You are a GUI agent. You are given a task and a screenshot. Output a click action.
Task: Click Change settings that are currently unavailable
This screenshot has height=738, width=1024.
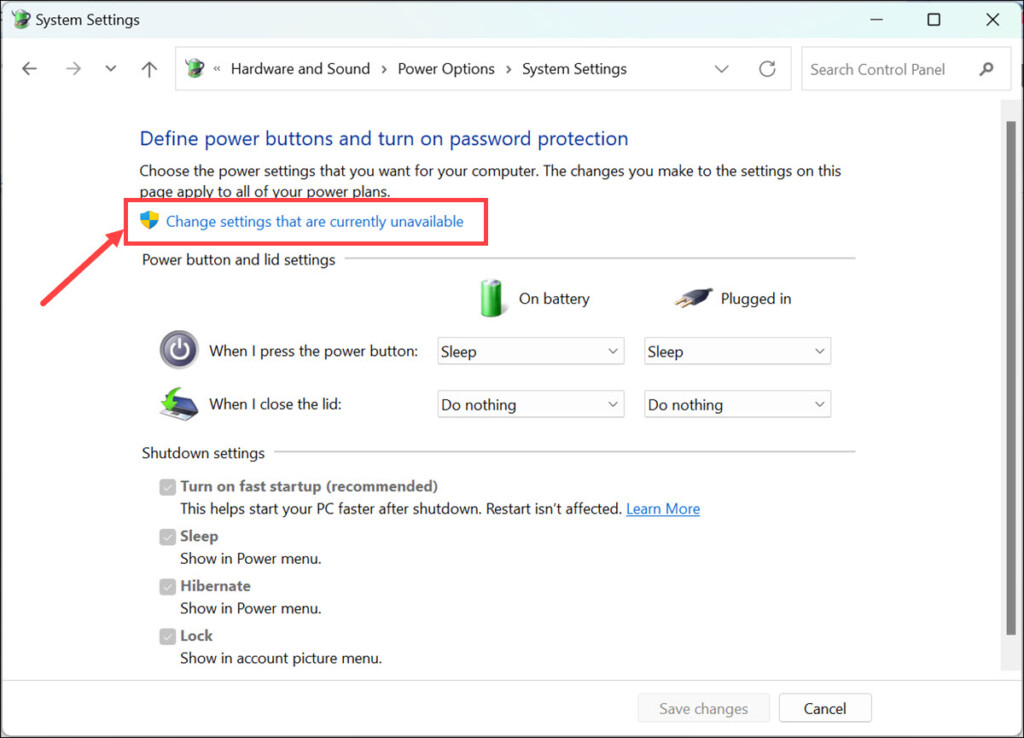pyautogui.click(x=314, y=221)
